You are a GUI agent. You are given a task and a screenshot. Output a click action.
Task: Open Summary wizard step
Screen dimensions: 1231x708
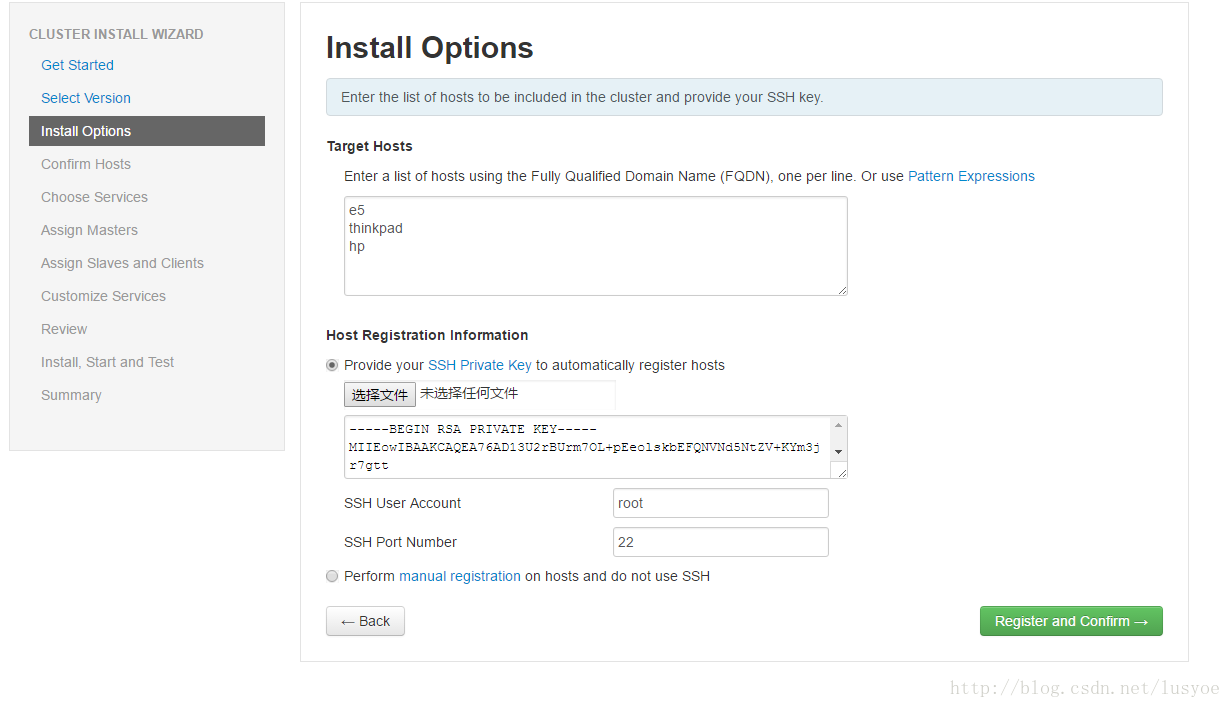tap(71, 395)
